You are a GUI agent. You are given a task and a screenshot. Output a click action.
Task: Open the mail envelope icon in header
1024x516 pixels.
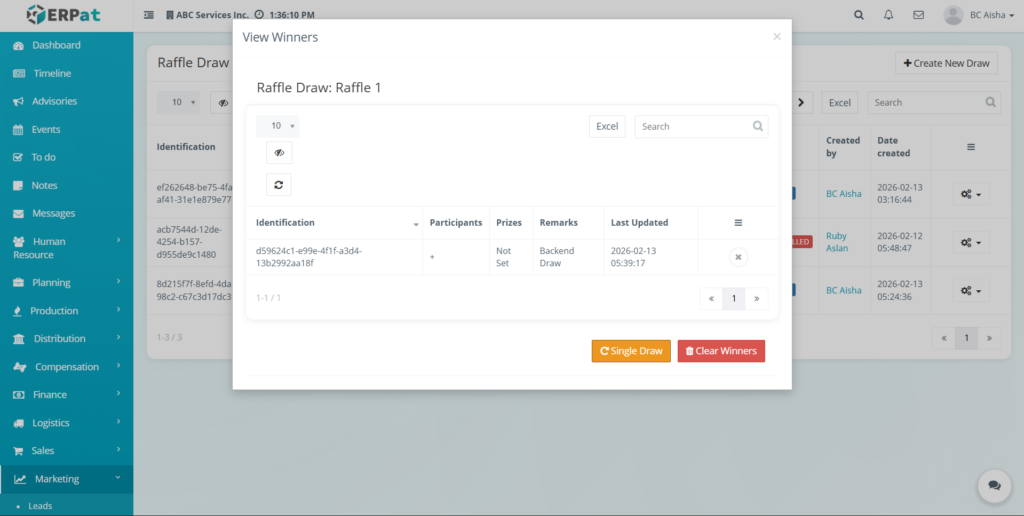[x=918, y=15]
